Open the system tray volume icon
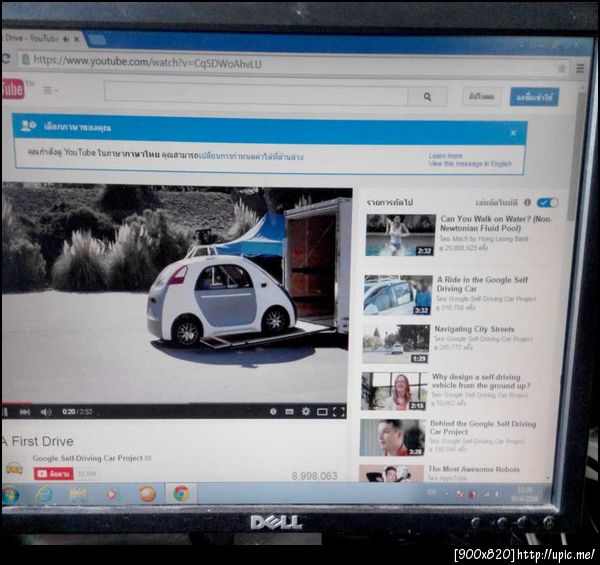Screen dimensions: 600x565 [x=497, y=494]
